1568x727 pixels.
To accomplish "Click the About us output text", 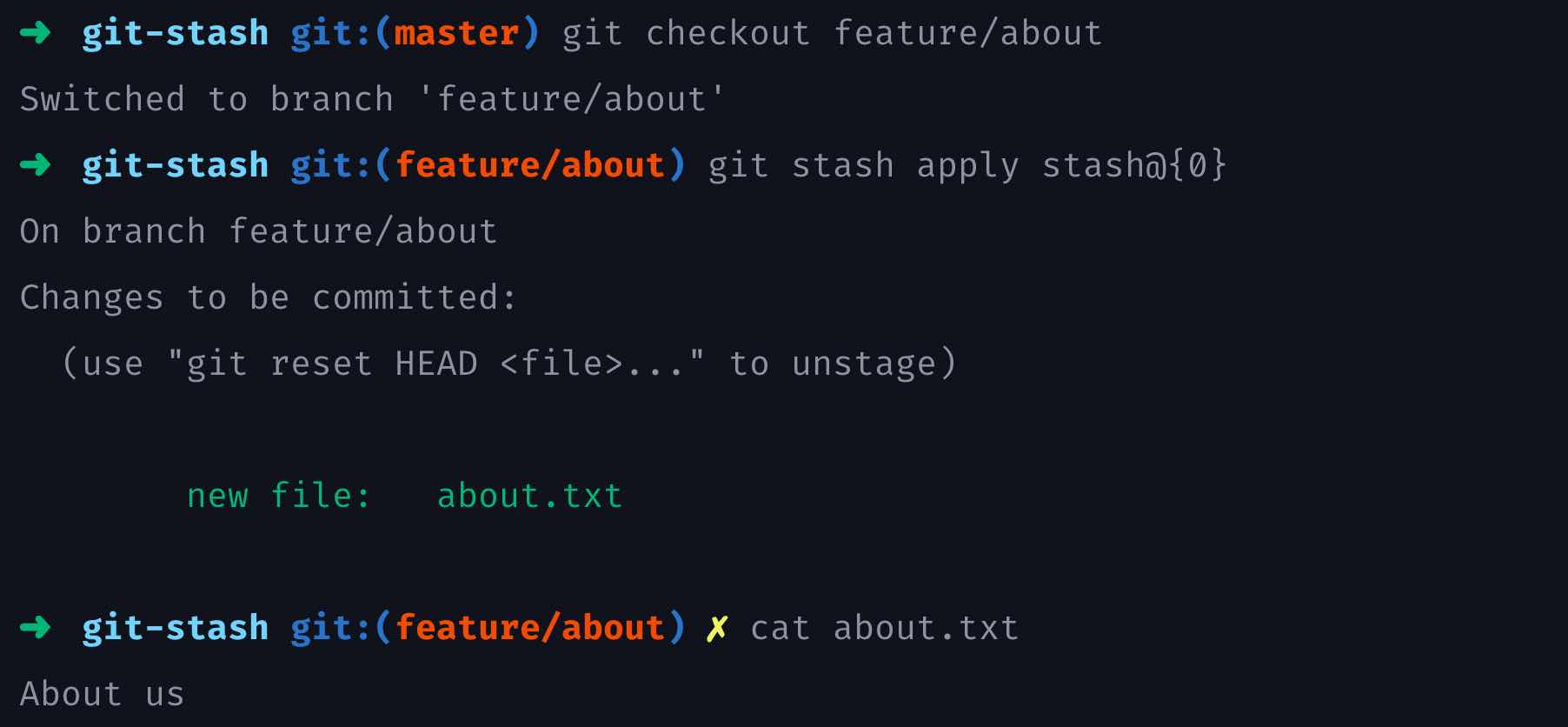I will (102, 694).
